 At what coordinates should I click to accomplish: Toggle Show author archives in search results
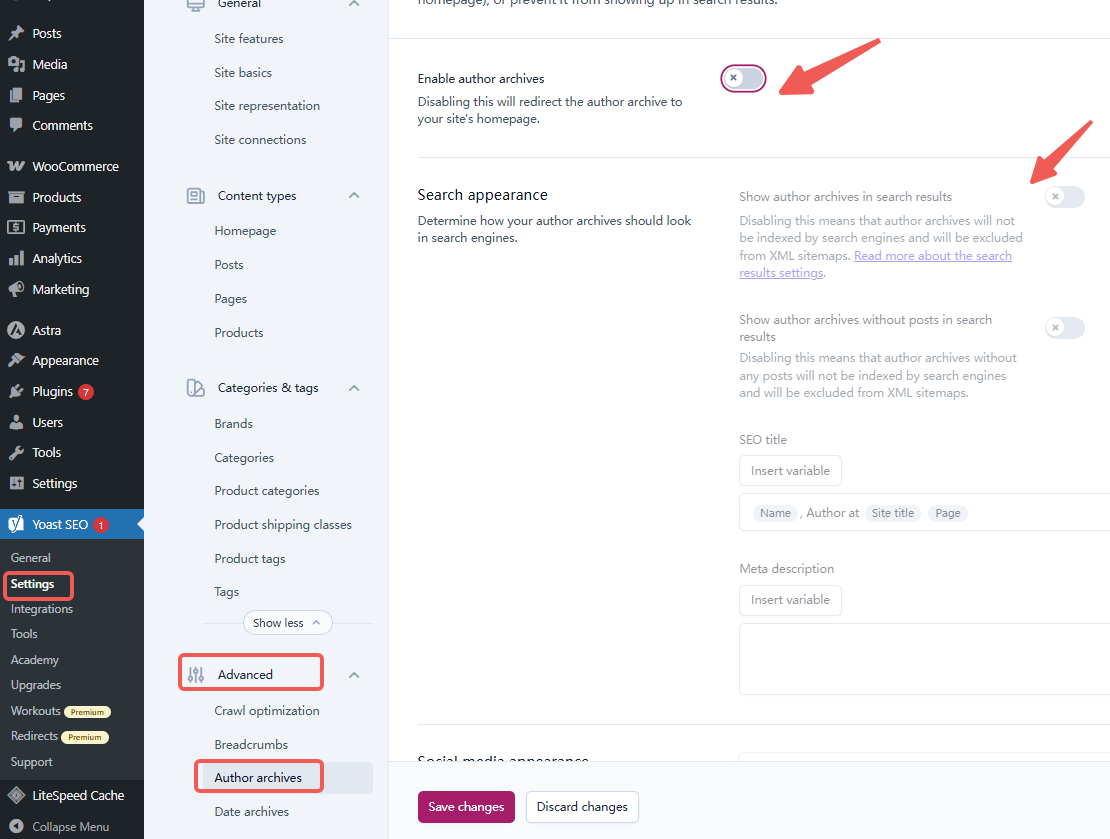[1064, 197]
